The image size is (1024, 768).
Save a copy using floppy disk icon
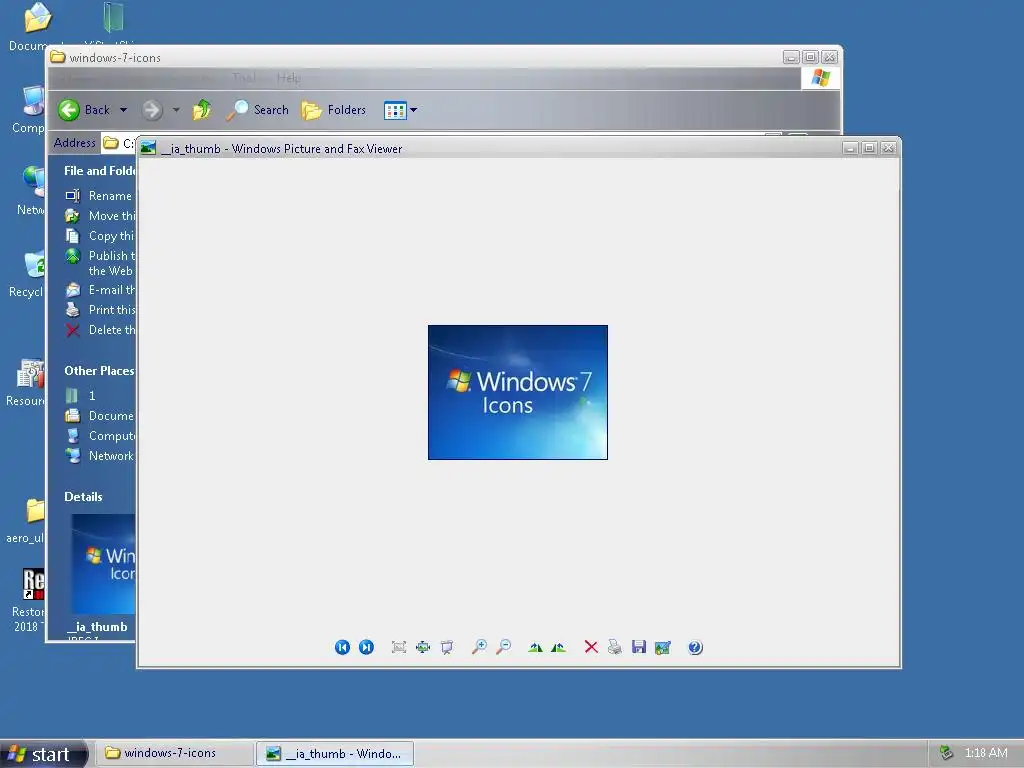pyautogui.click(x=639, y=647)
